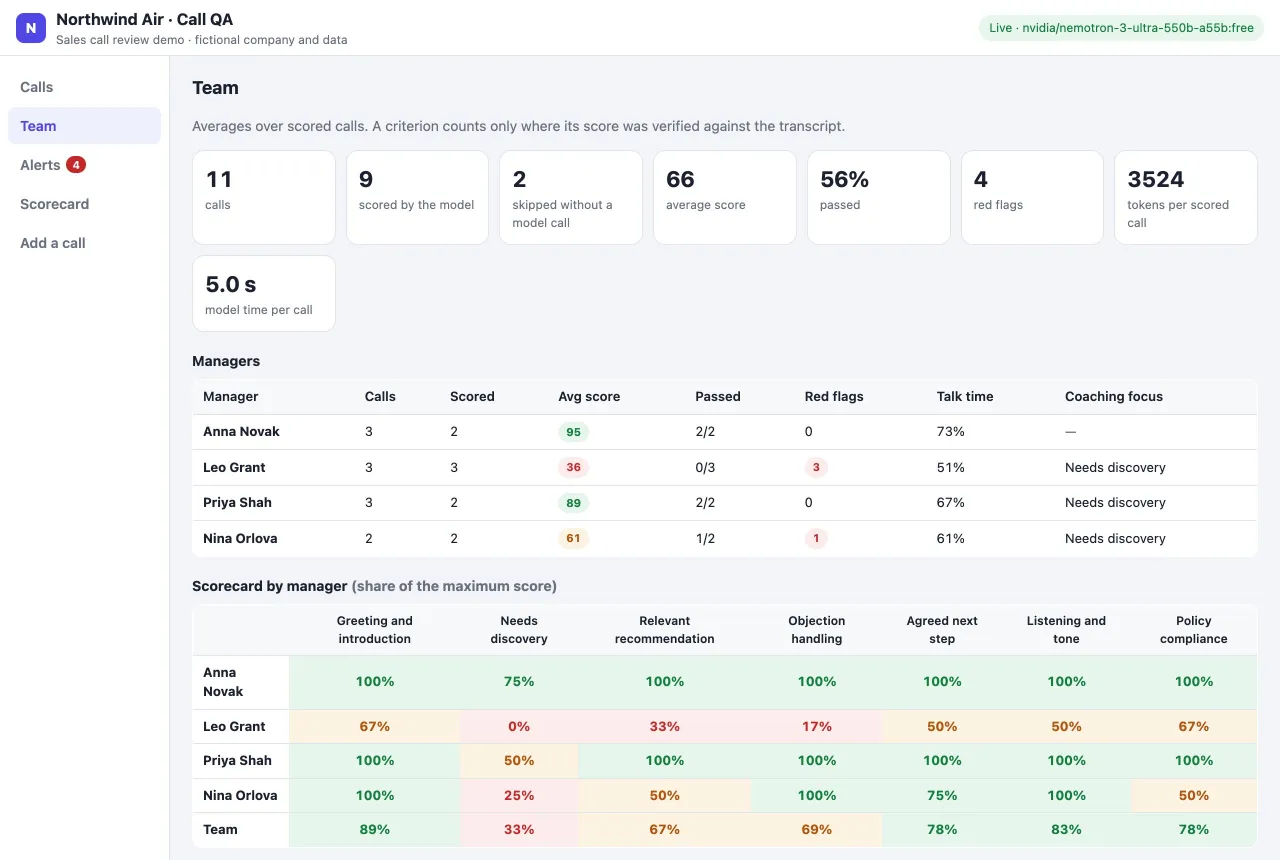Click Leo Grant's 0% Needs discovery cell
1280x860 pixels.
(x=519, y=727)
